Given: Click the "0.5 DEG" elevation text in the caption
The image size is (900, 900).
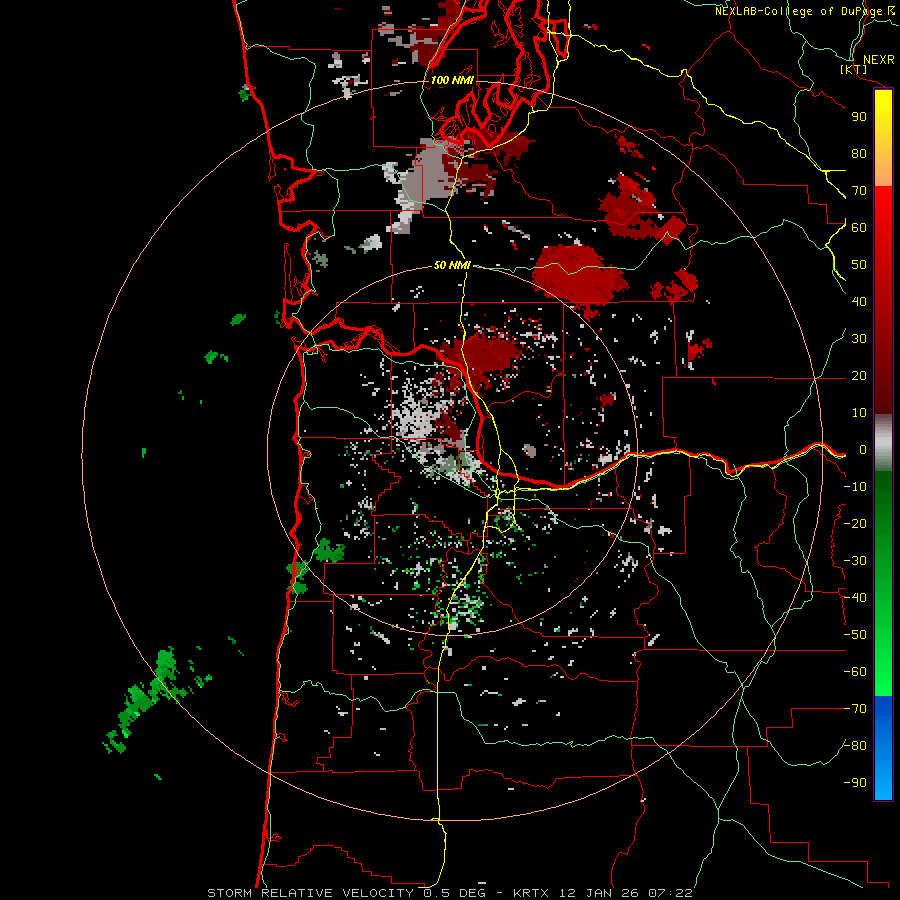Looking at the screenshot, I should coord(455,893).
